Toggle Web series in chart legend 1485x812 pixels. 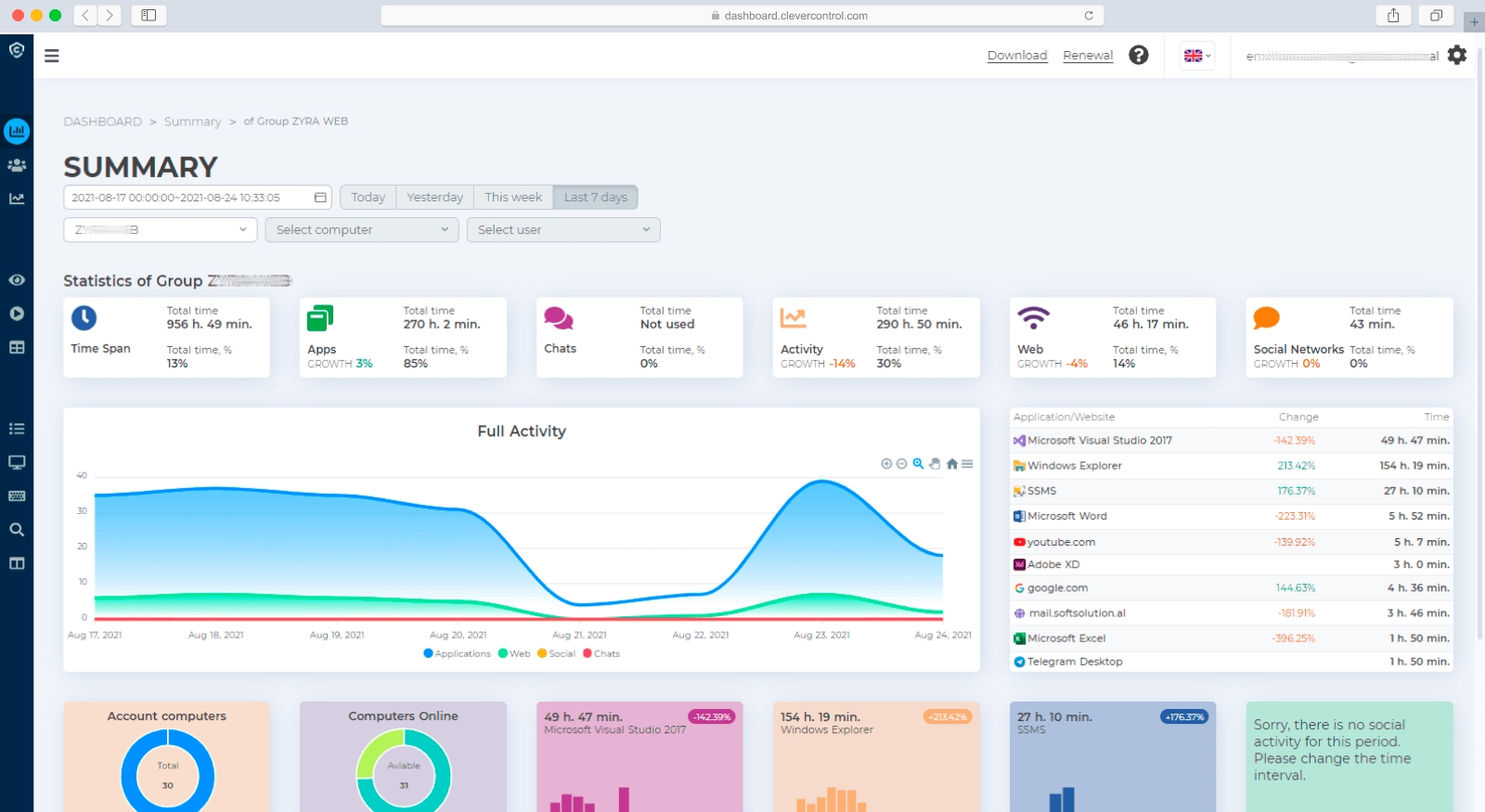(x=514, y=653)
